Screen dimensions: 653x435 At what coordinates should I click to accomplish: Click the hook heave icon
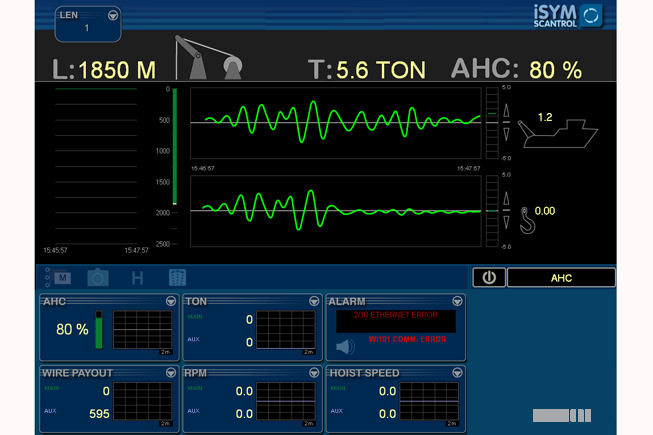[x=527, y=220]
